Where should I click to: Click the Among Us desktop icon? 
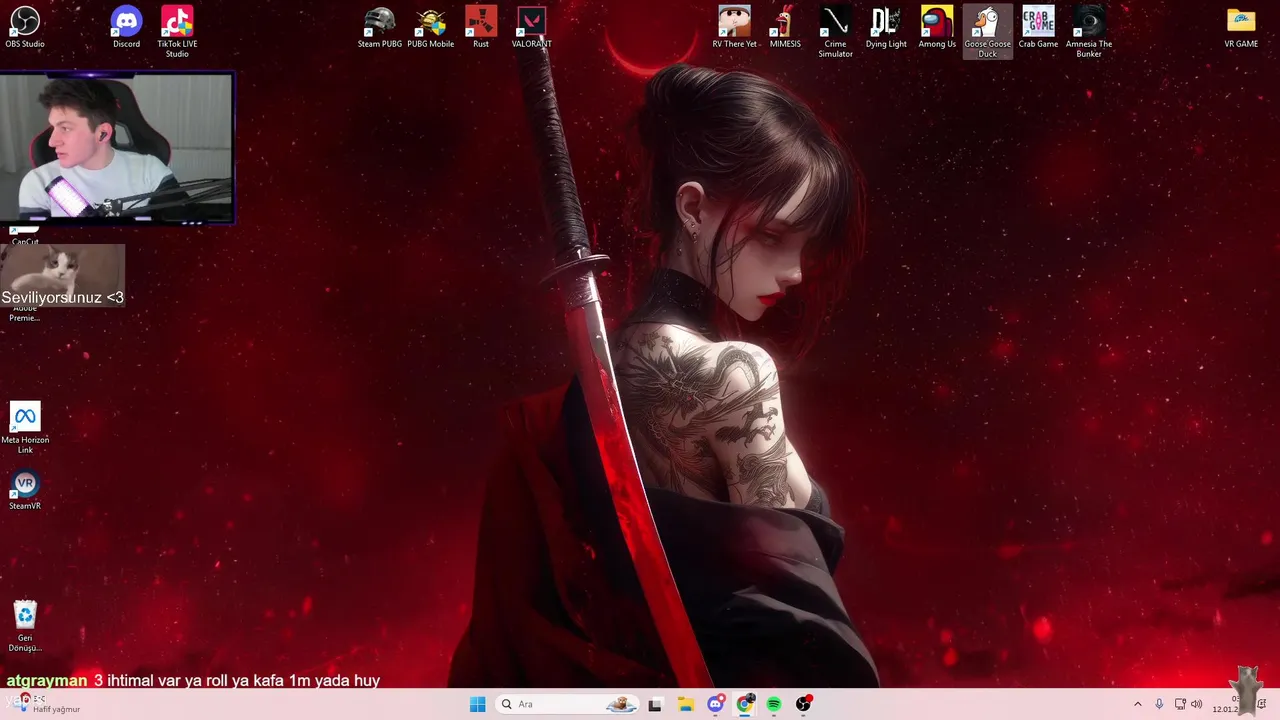click(937, 28)
